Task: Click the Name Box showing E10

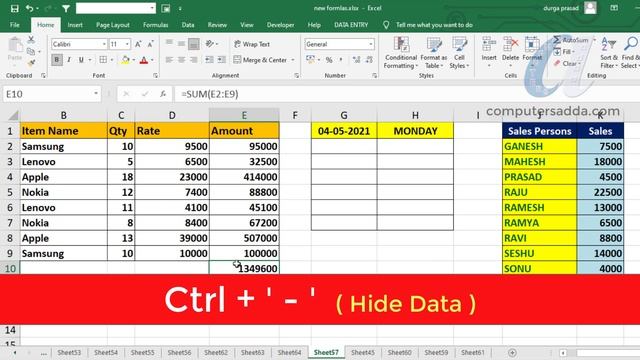Action: [x=51, y=94]
